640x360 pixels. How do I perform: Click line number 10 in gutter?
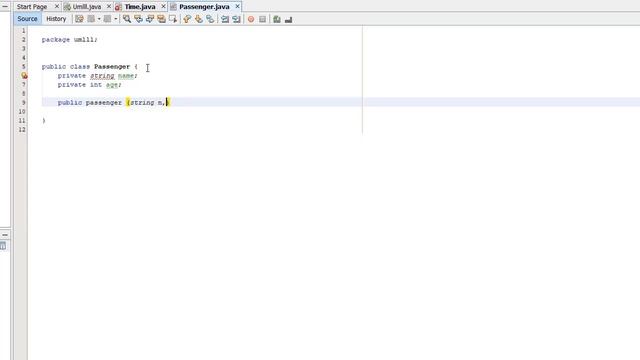pyautogui.click(x=22, y=111)
